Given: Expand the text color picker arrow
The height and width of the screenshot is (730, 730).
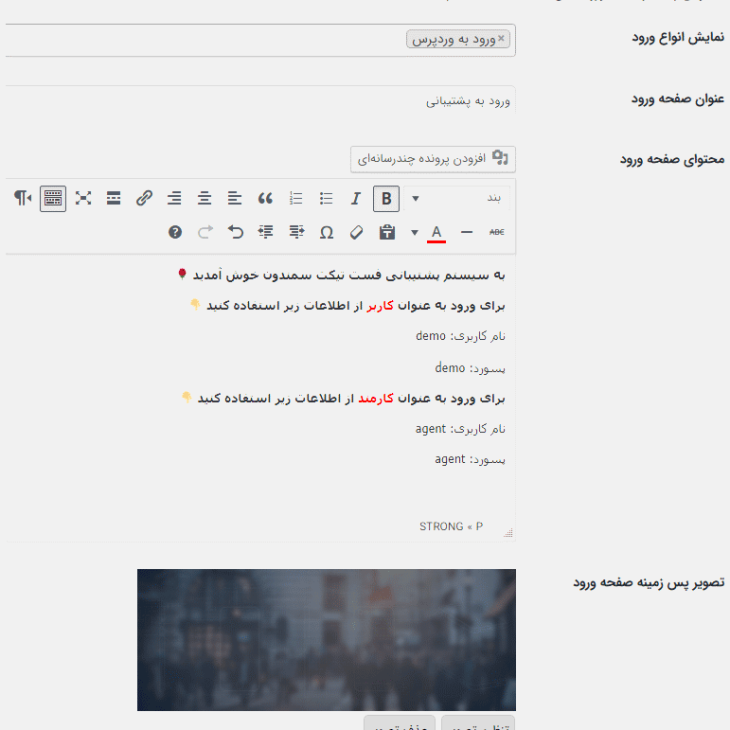Looking at the screenshot, I should (415, 232).
